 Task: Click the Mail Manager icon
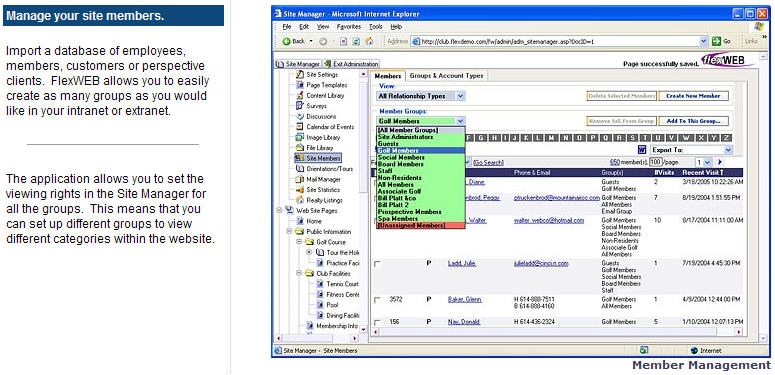300,179
